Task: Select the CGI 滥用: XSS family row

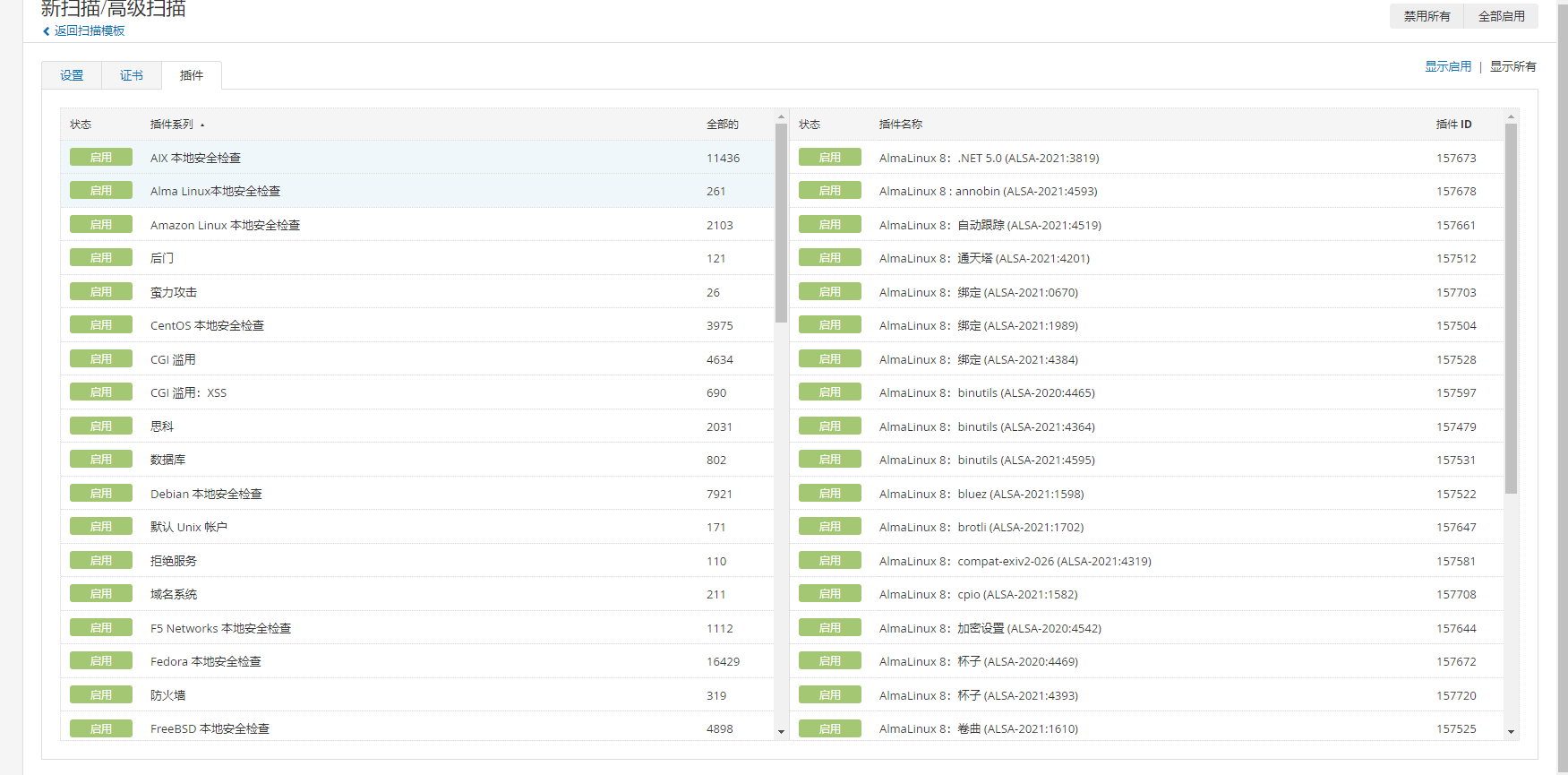Action: 417,392
